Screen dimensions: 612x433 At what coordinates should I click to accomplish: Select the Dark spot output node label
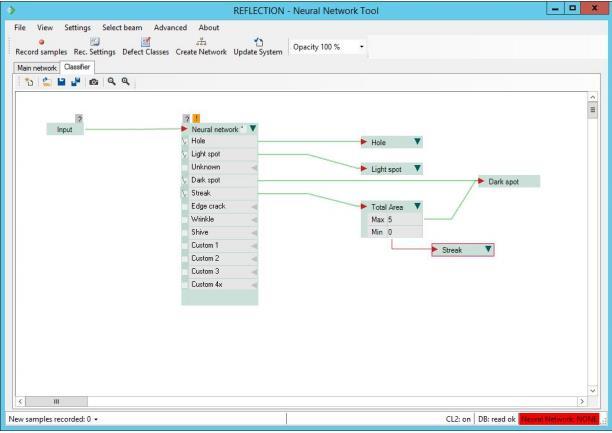pos(503,182)
